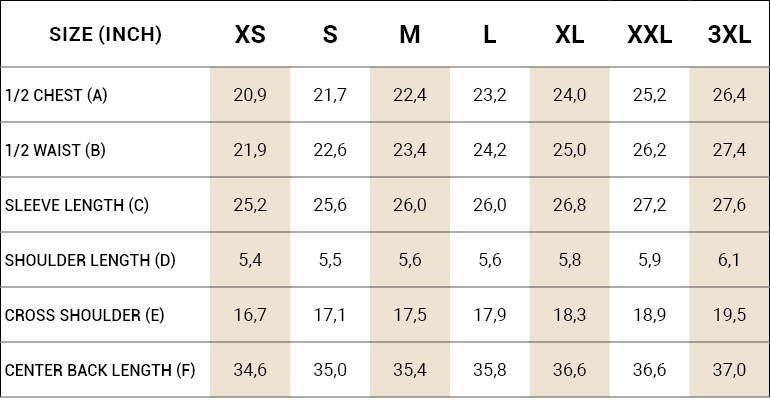770x400 pixels.
Task: Click the XXL size header
Action: (649, 35)
